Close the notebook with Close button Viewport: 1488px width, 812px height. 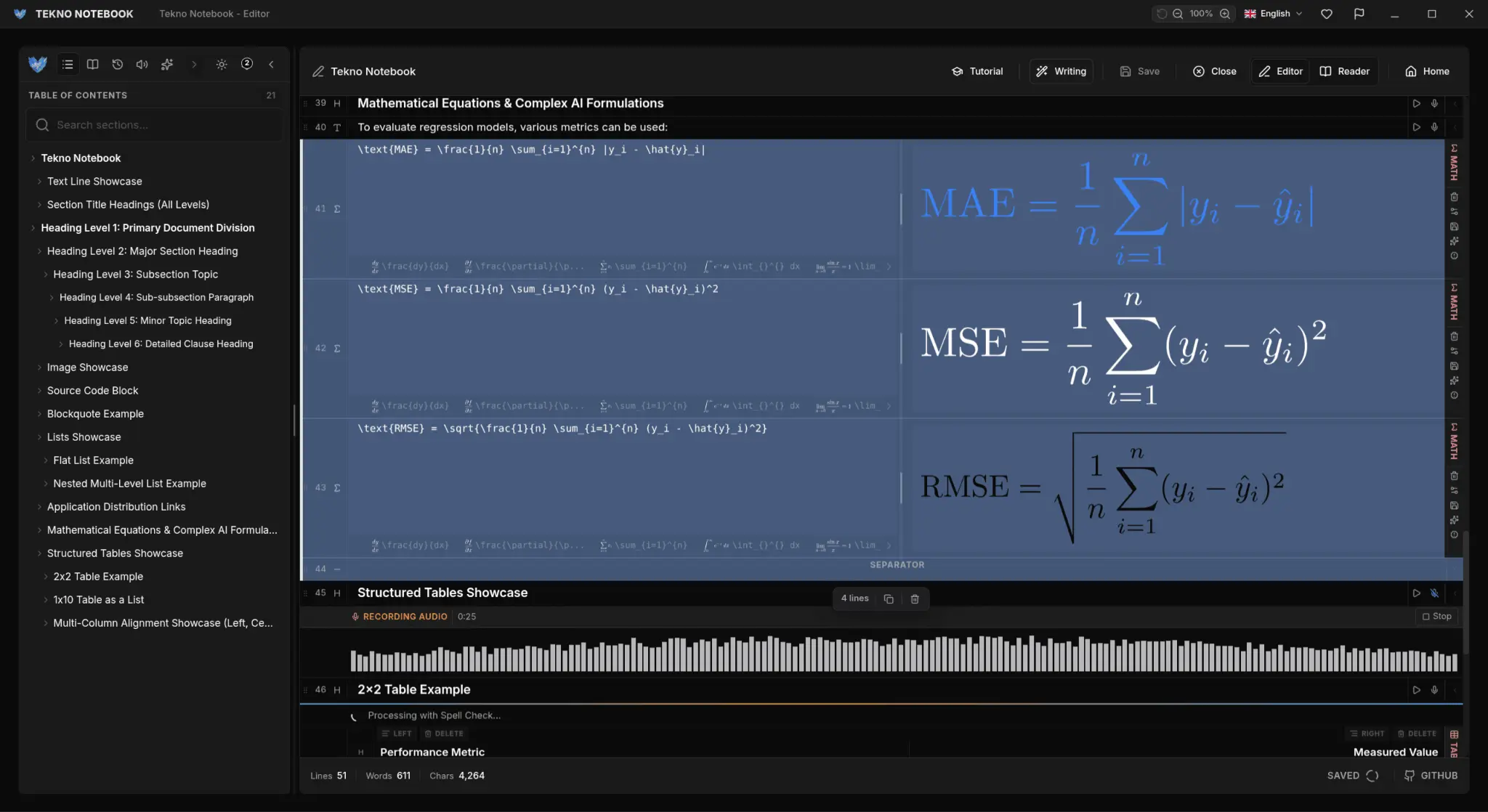(x=1214, y=71)
